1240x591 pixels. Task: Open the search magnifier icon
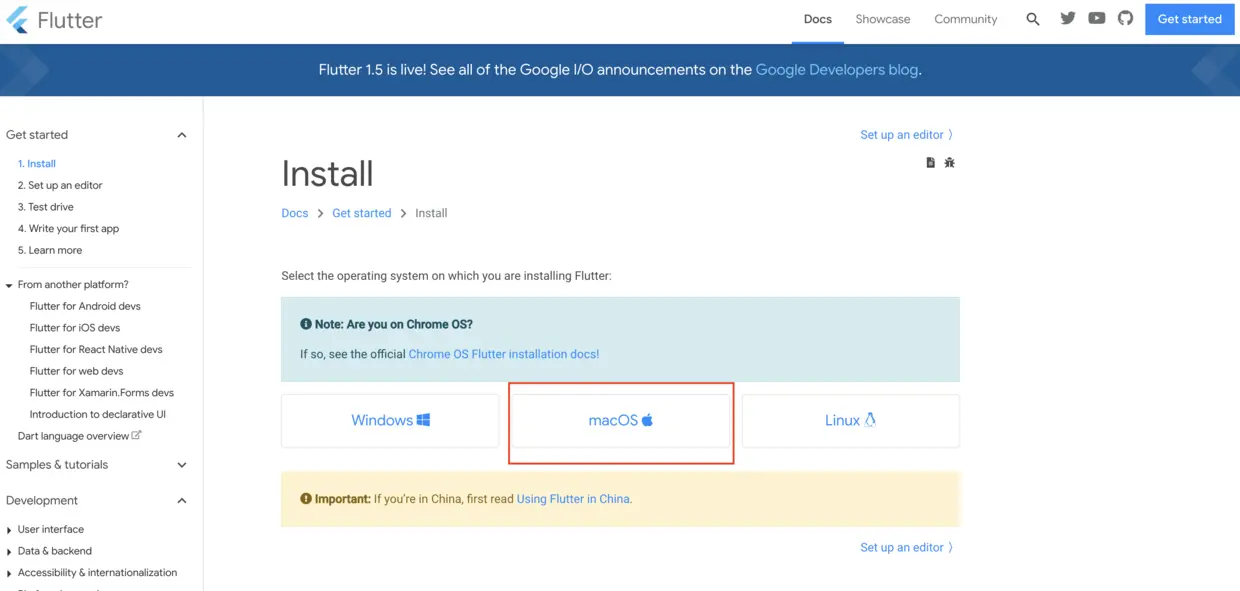pyautogui.click(x=1033, y=19)
